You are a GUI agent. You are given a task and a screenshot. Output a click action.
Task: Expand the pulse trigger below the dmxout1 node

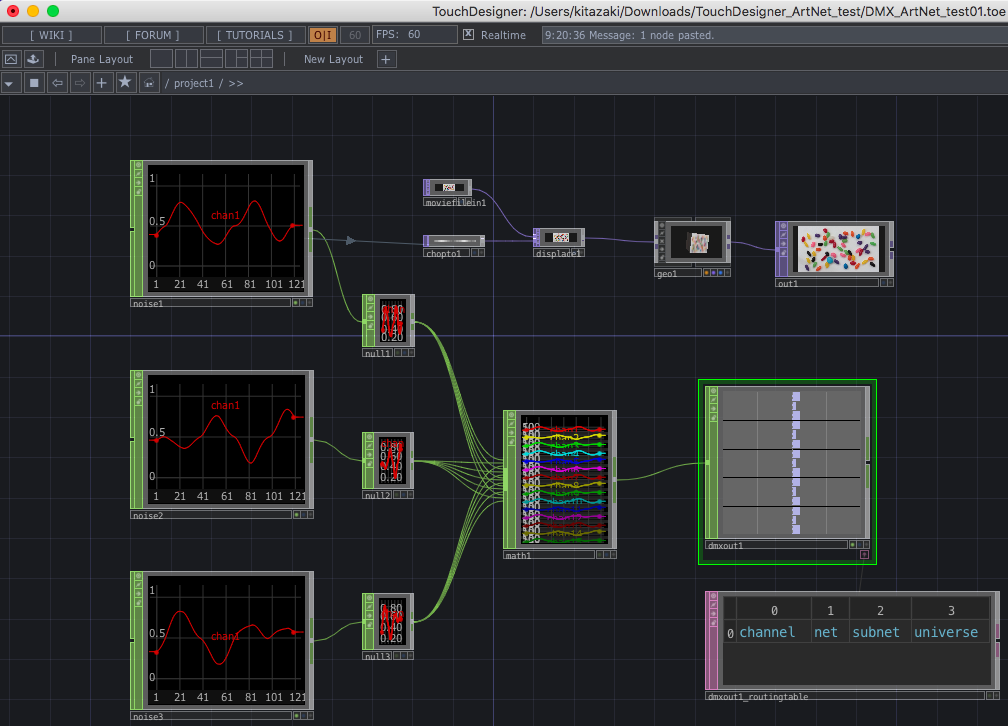tap(866, 553)
